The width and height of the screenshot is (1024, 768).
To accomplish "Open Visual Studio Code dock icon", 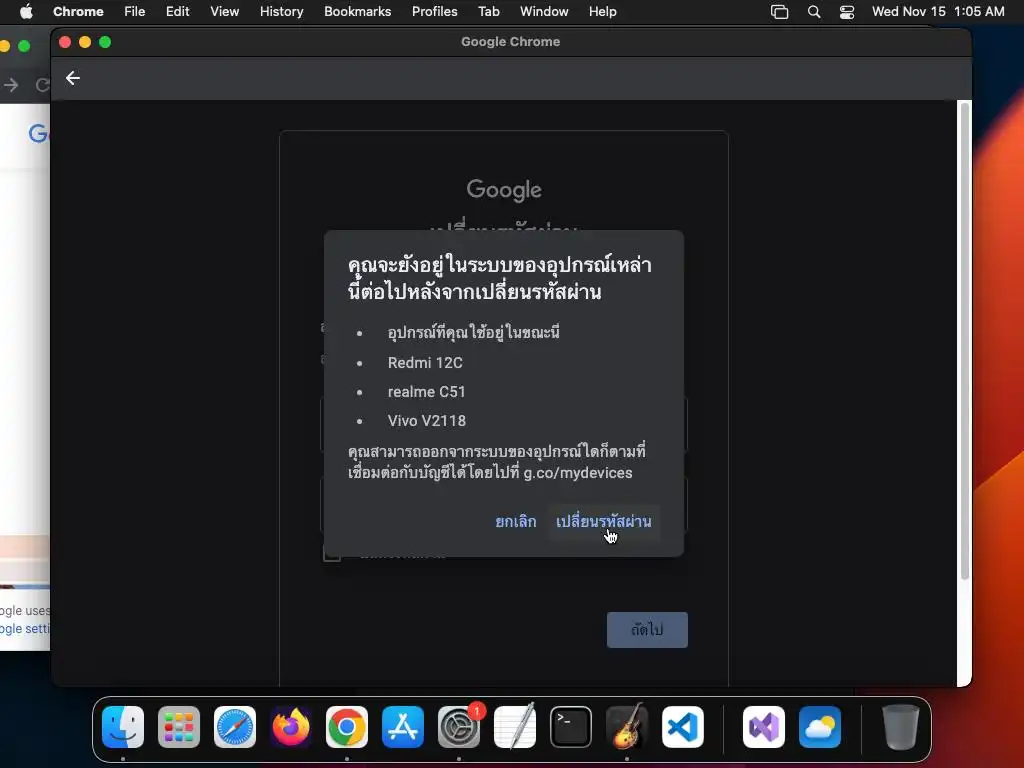I will pos(683,727).
